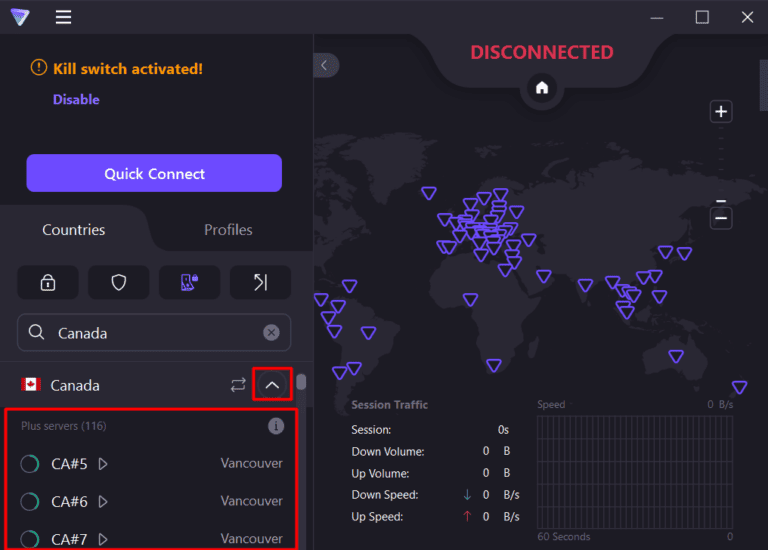Image resolution: width=768 pixels, height=550 pixels.
Task: Click the home button on the map
Action: pyautogui.click(x=542, y=88)
